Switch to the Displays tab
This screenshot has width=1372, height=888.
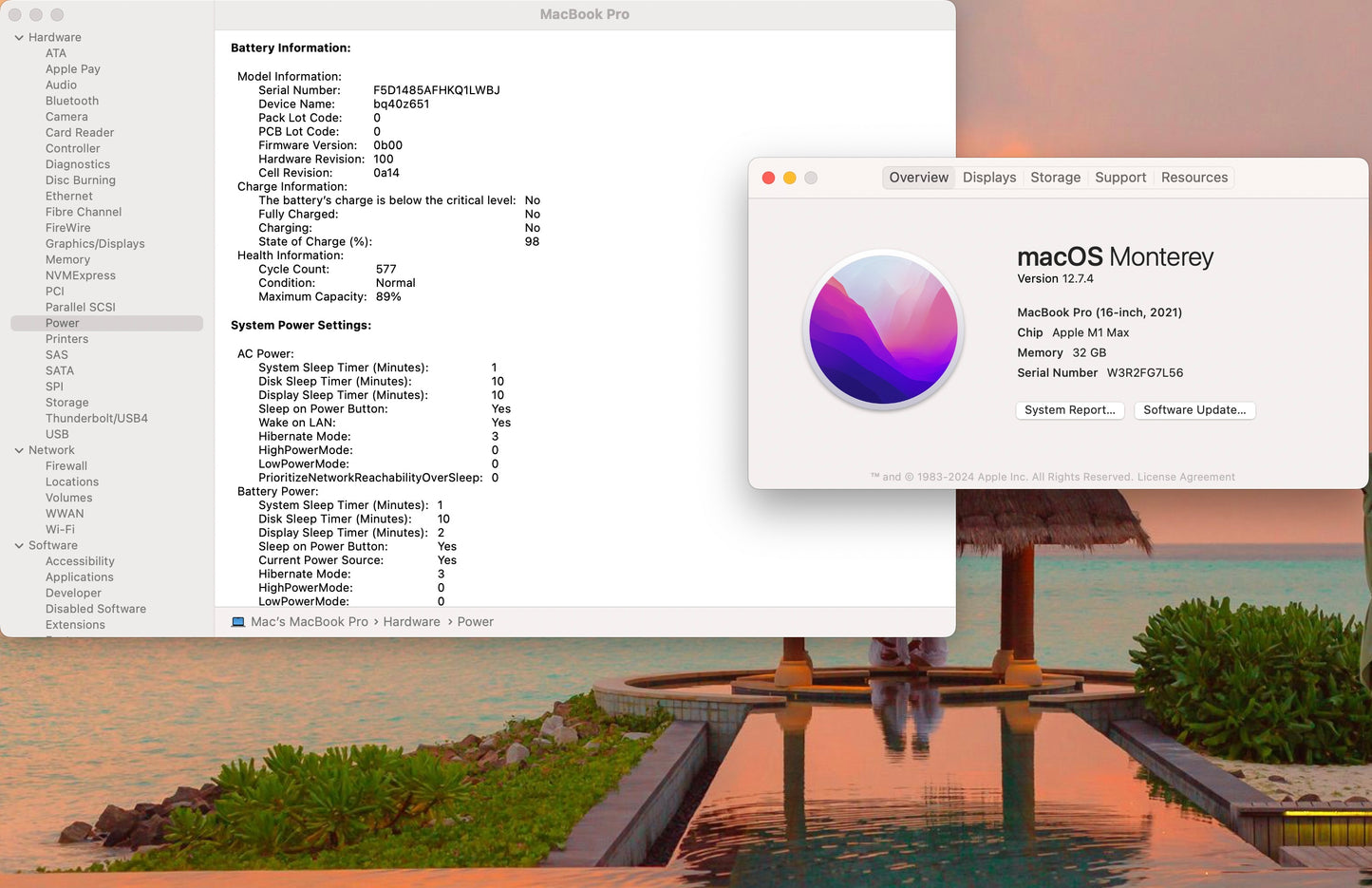coord(988,178)
